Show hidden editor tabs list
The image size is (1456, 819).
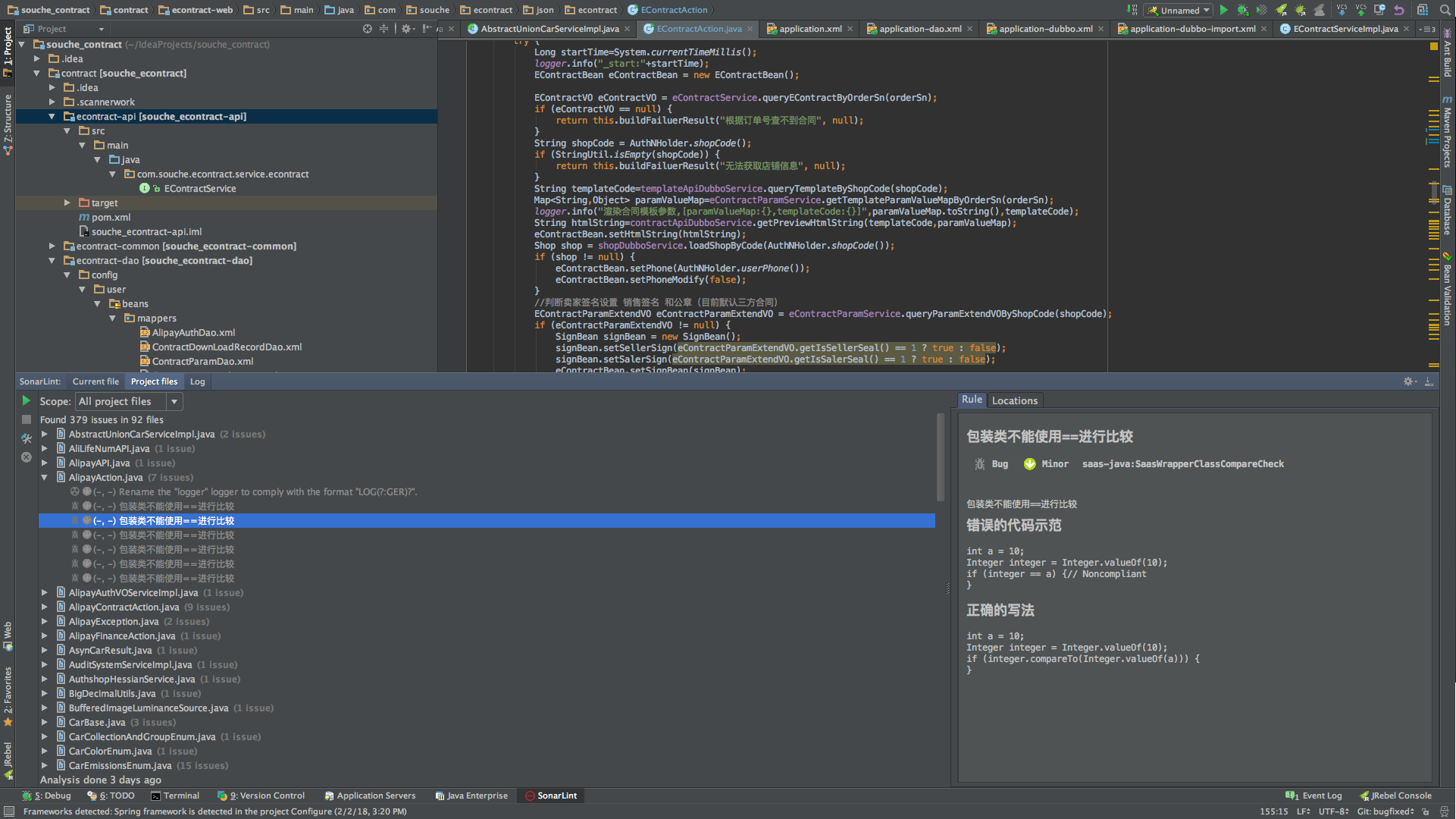(1427, 29)
